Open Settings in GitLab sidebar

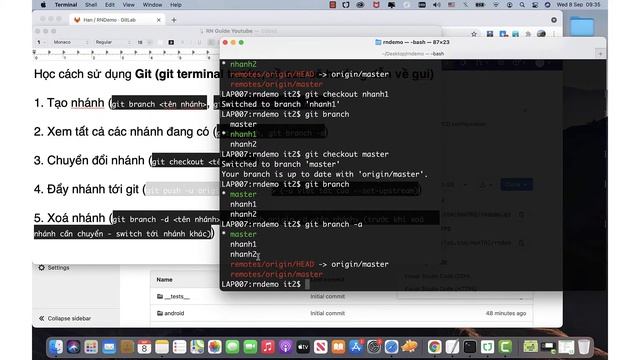pos(54,268)
